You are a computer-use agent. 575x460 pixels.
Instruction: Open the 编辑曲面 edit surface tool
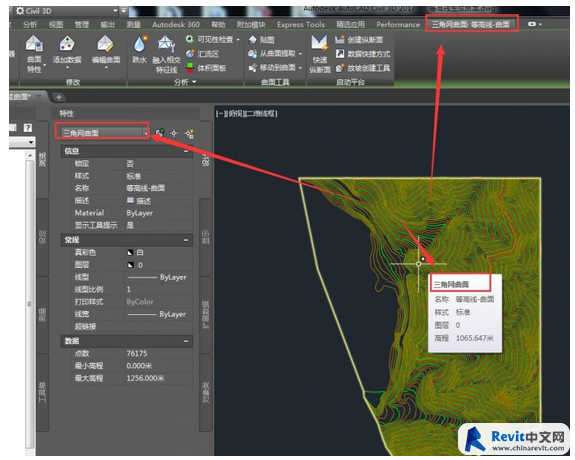[106, 52]
